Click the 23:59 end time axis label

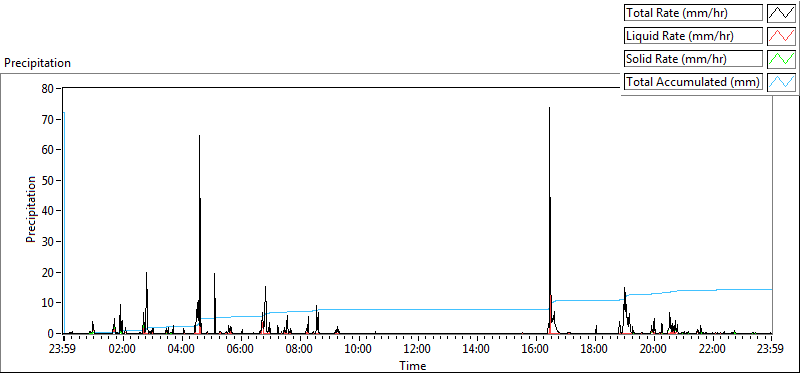(771, 350)
